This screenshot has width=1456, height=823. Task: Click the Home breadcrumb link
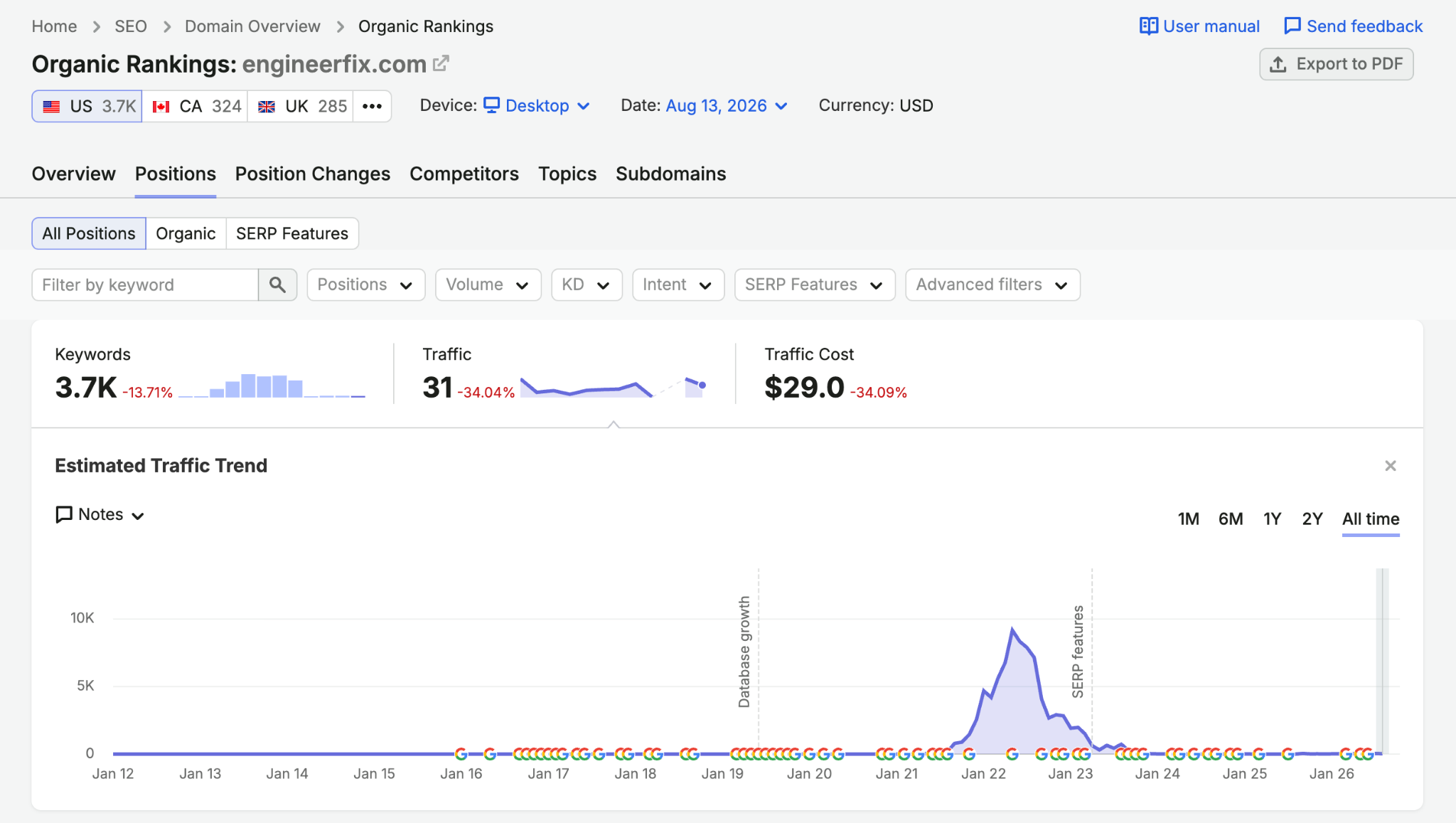point(54,26)
